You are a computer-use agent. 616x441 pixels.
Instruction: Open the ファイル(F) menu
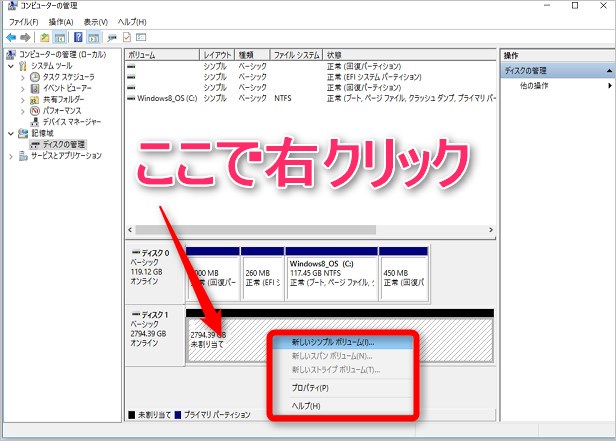24,22
